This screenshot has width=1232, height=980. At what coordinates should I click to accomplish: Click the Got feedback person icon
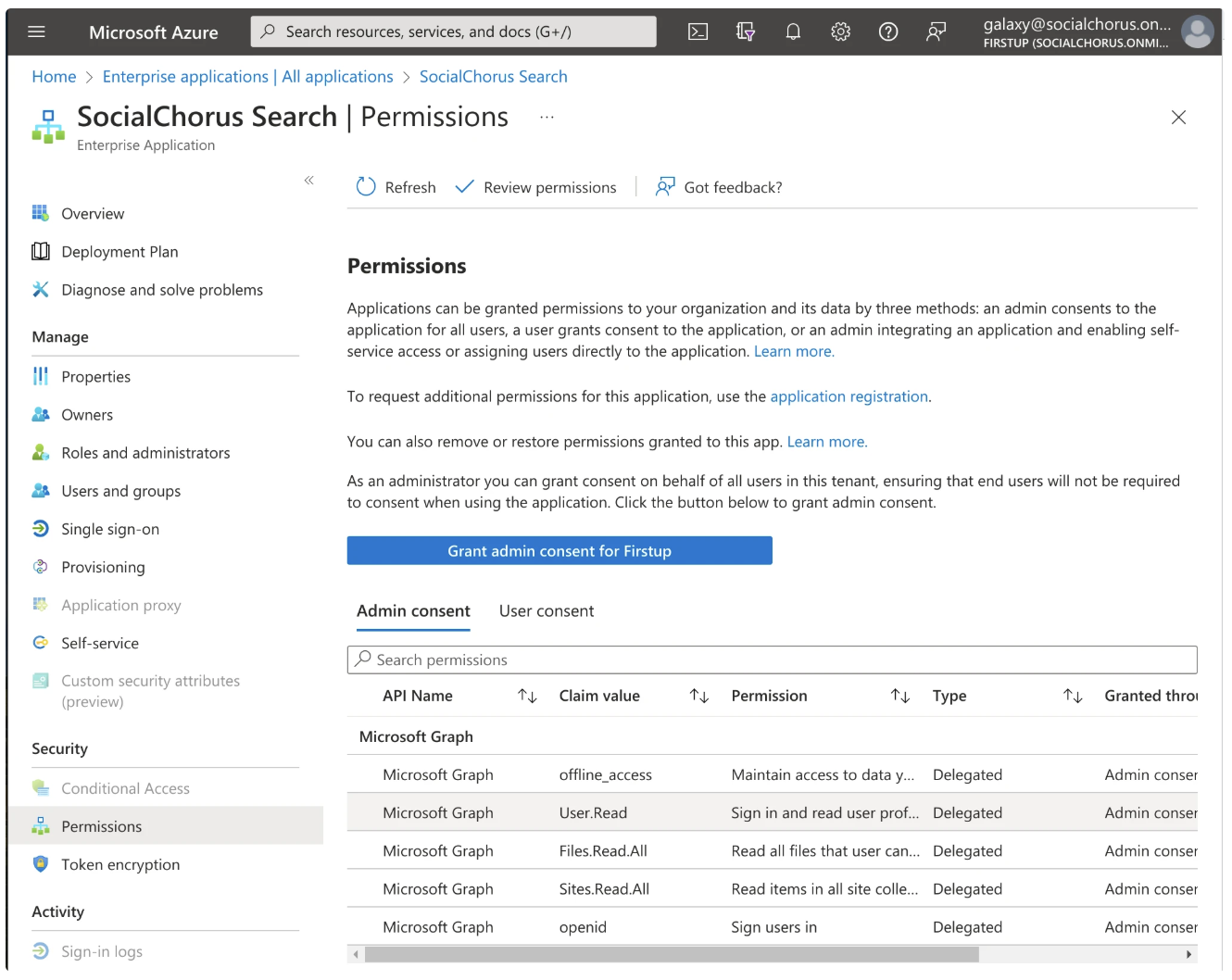click(x=665, y=187)
